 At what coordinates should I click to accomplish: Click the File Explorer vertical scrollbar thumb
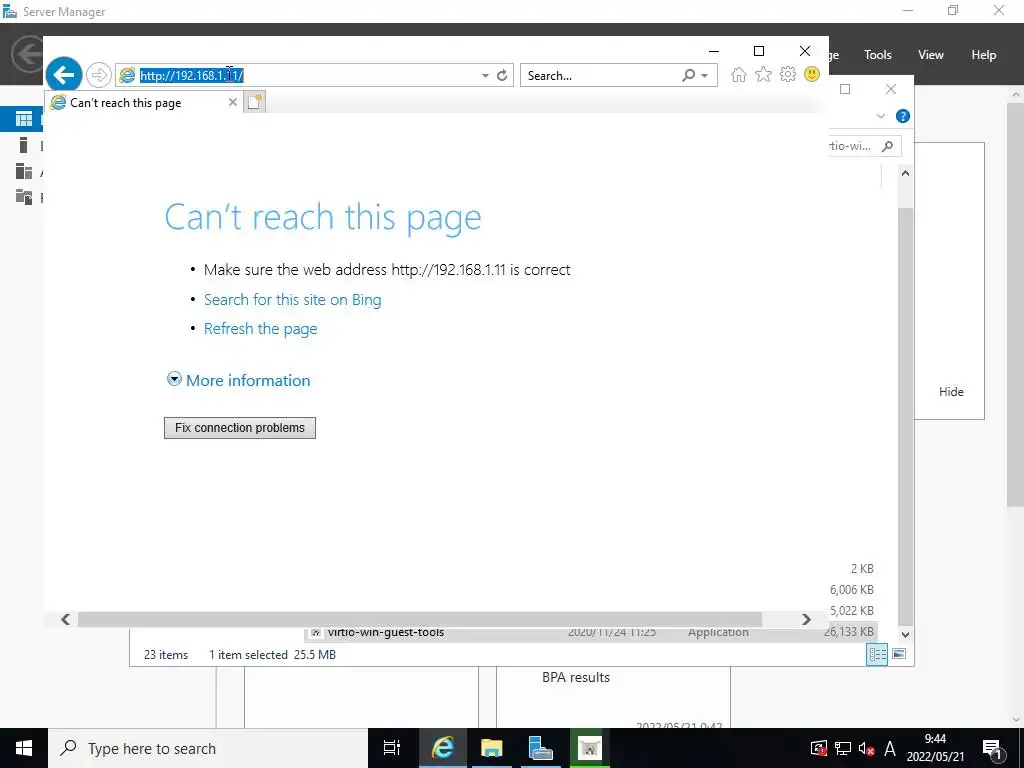(905, 416)
